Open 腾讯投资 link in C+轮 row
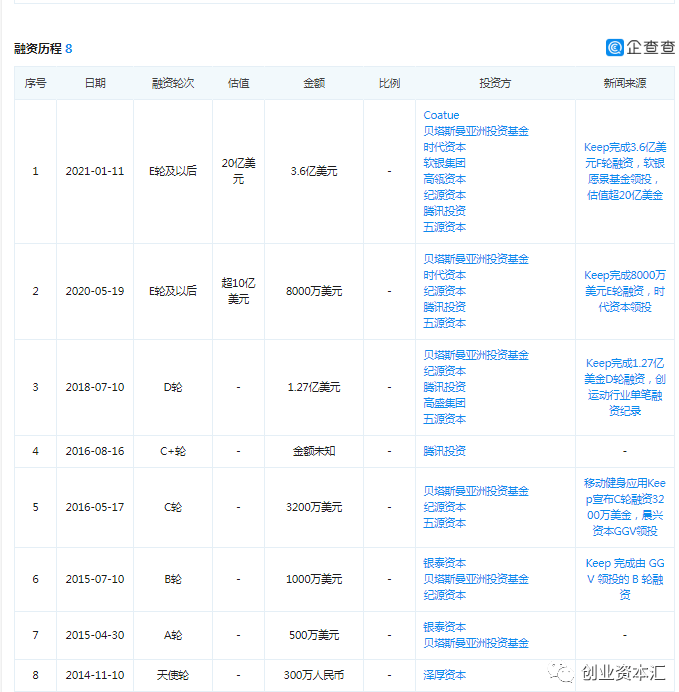Screen dimensions: 679x692 tap(444, 451)
